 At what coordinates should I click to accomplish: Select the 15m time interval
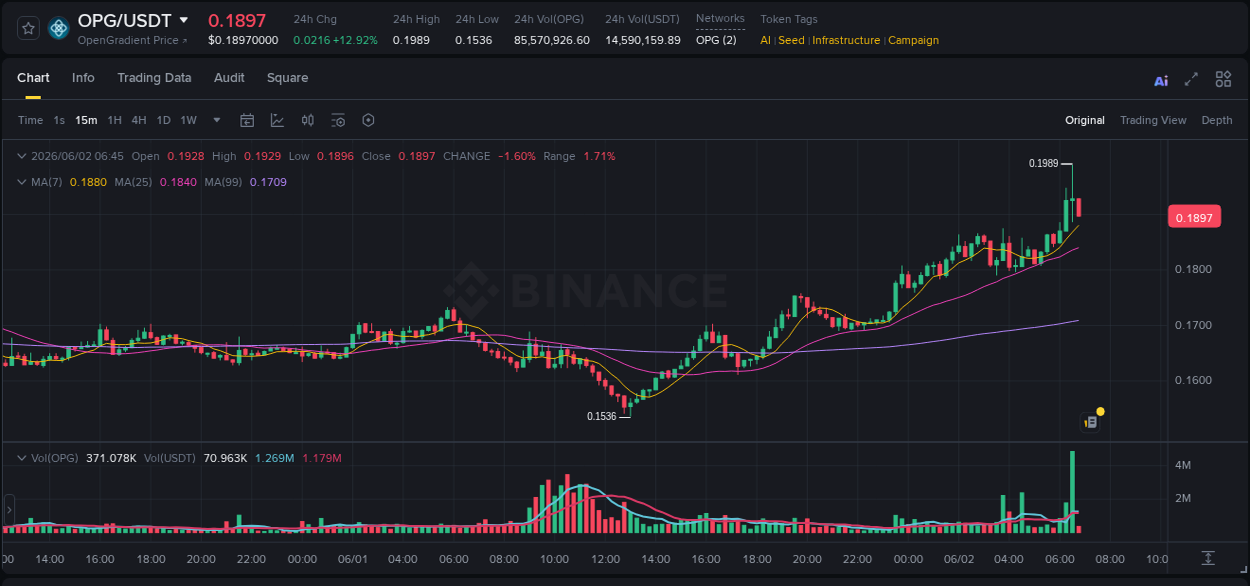pyautogui.click(x=86, y=120)
